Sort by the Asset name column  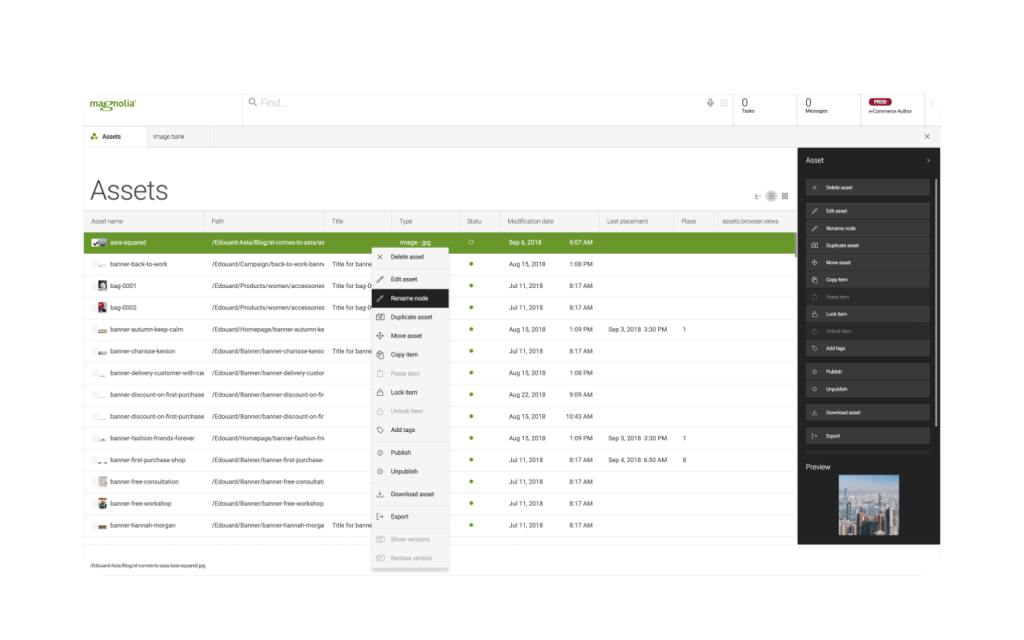click(107, 221)
